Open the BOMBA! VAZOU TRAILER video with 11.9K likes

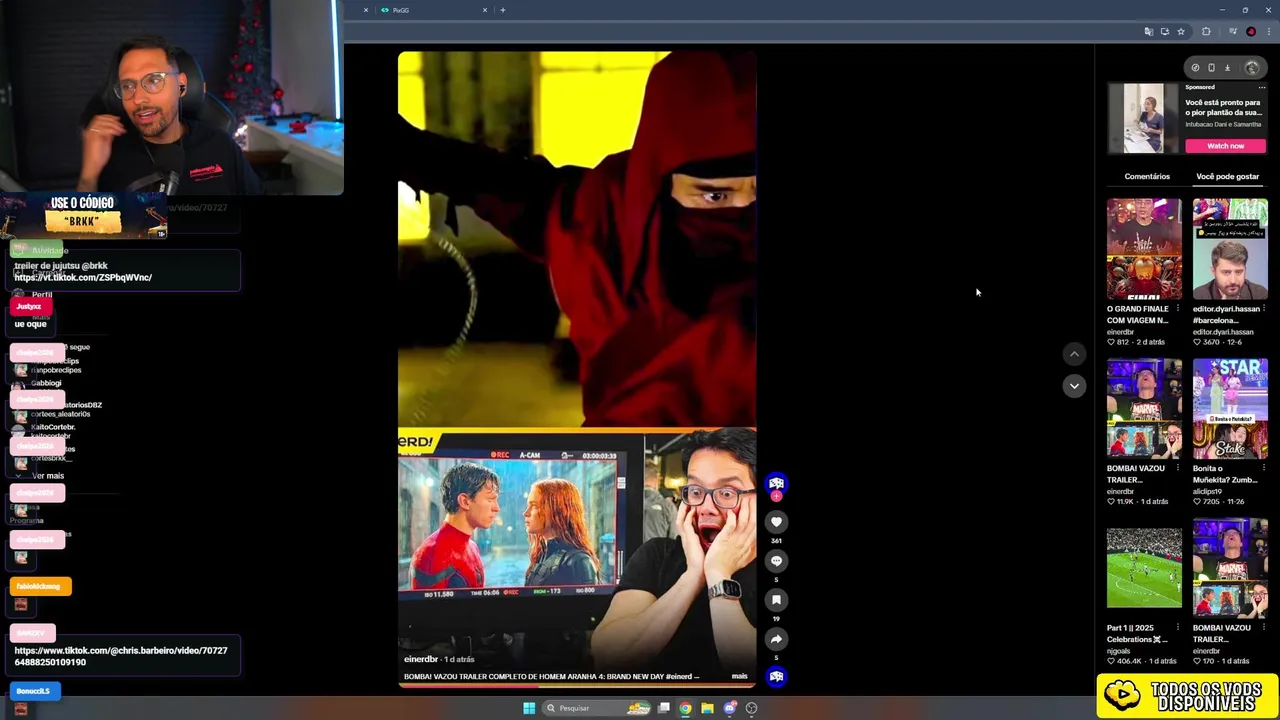click(1144, 409)
